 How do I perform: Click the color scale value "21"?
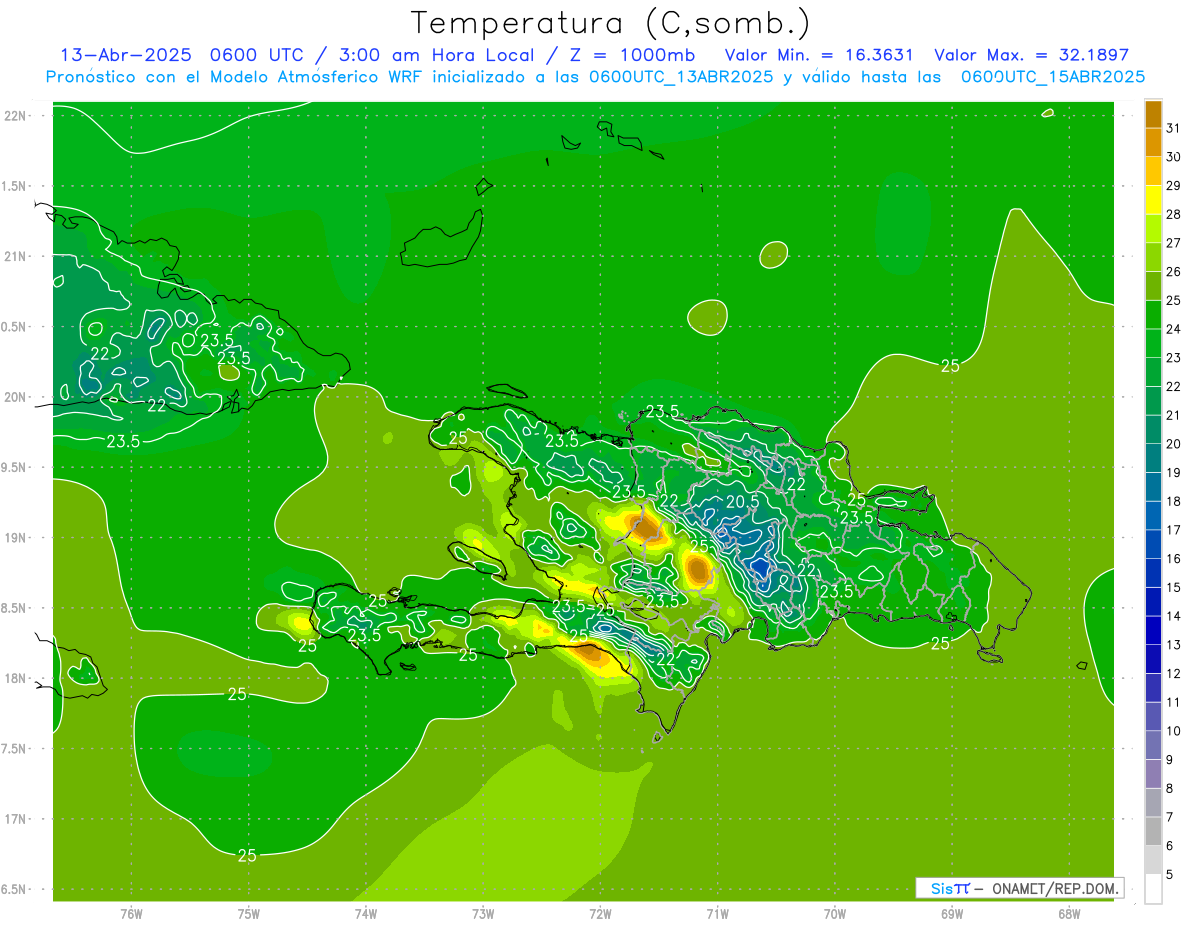(x=1174, y=415)
